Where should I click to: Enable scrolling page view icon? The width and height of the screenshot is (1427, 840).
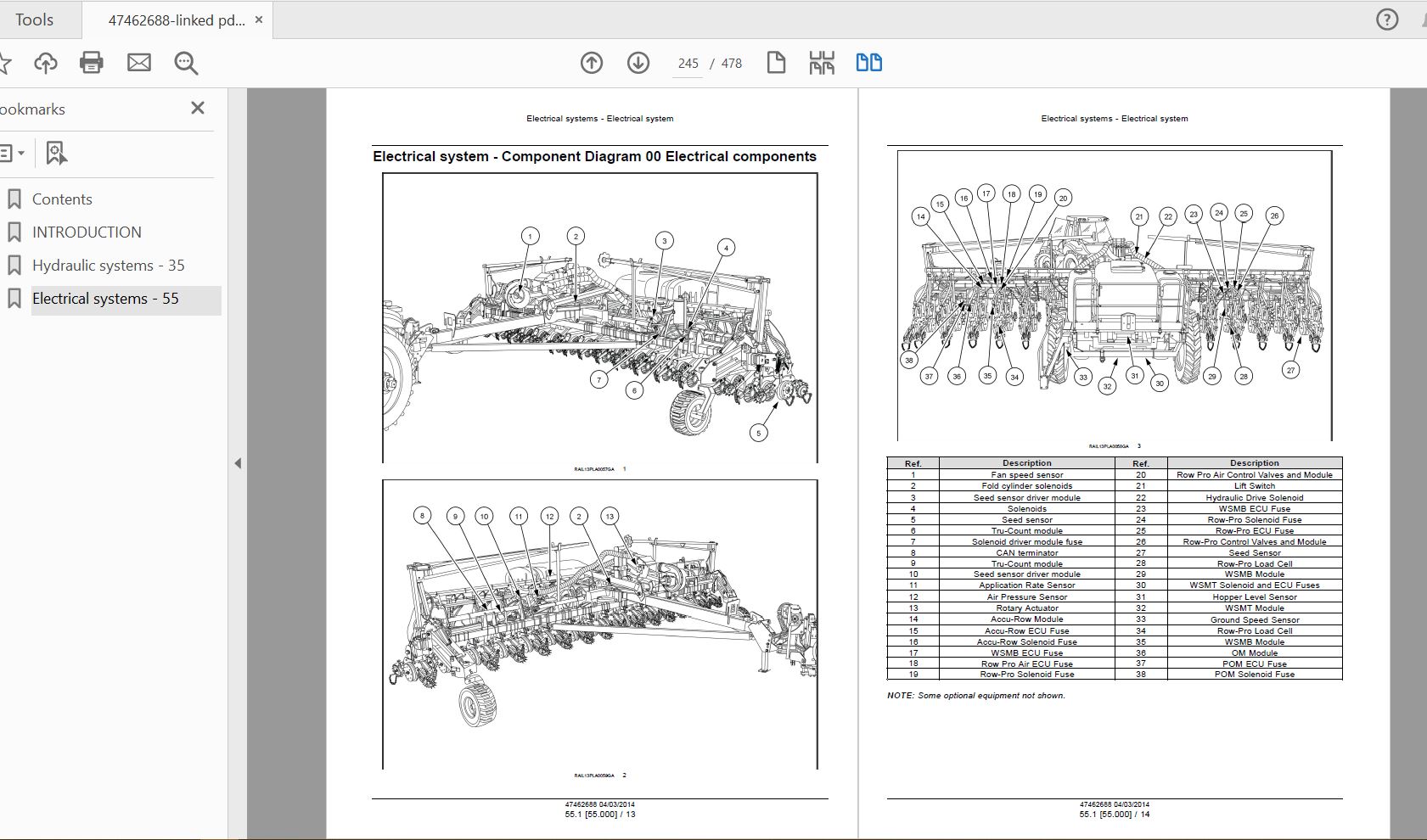pyautogui.click(x=822, y=63)
